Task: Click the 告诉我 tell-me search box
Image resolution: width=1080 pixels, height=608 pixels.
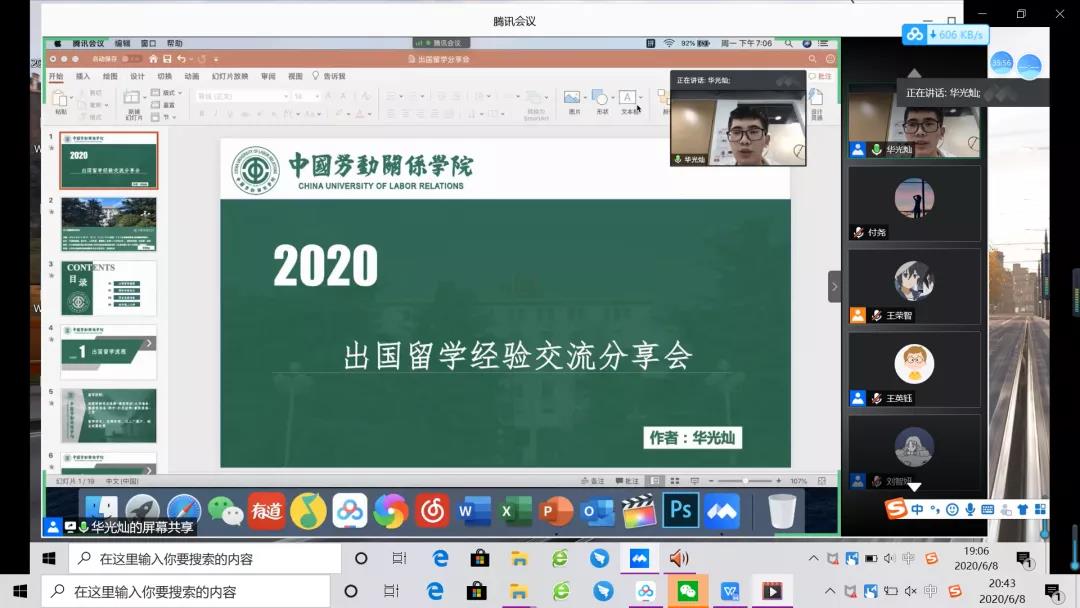Action: 329,76
